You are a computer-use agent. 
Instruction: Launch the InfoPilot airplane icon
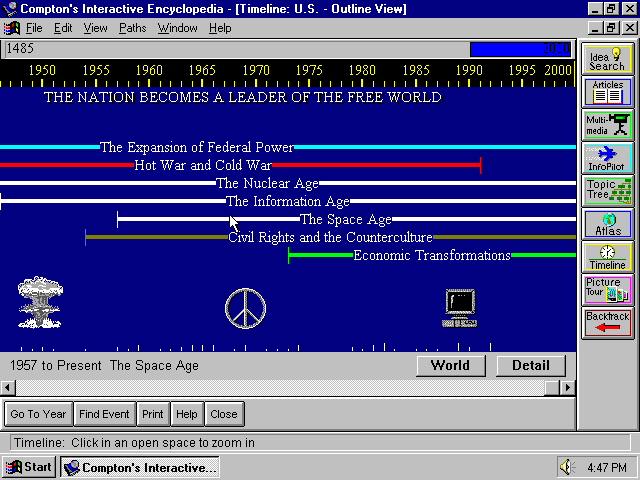pyautogui.click(x=607, y=158)
